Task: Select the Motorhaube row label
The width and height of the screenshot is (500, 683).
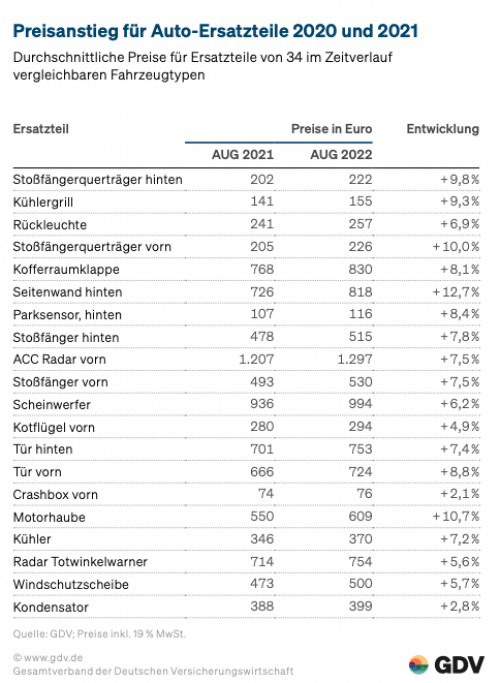Action: click(x=49, y=517)
